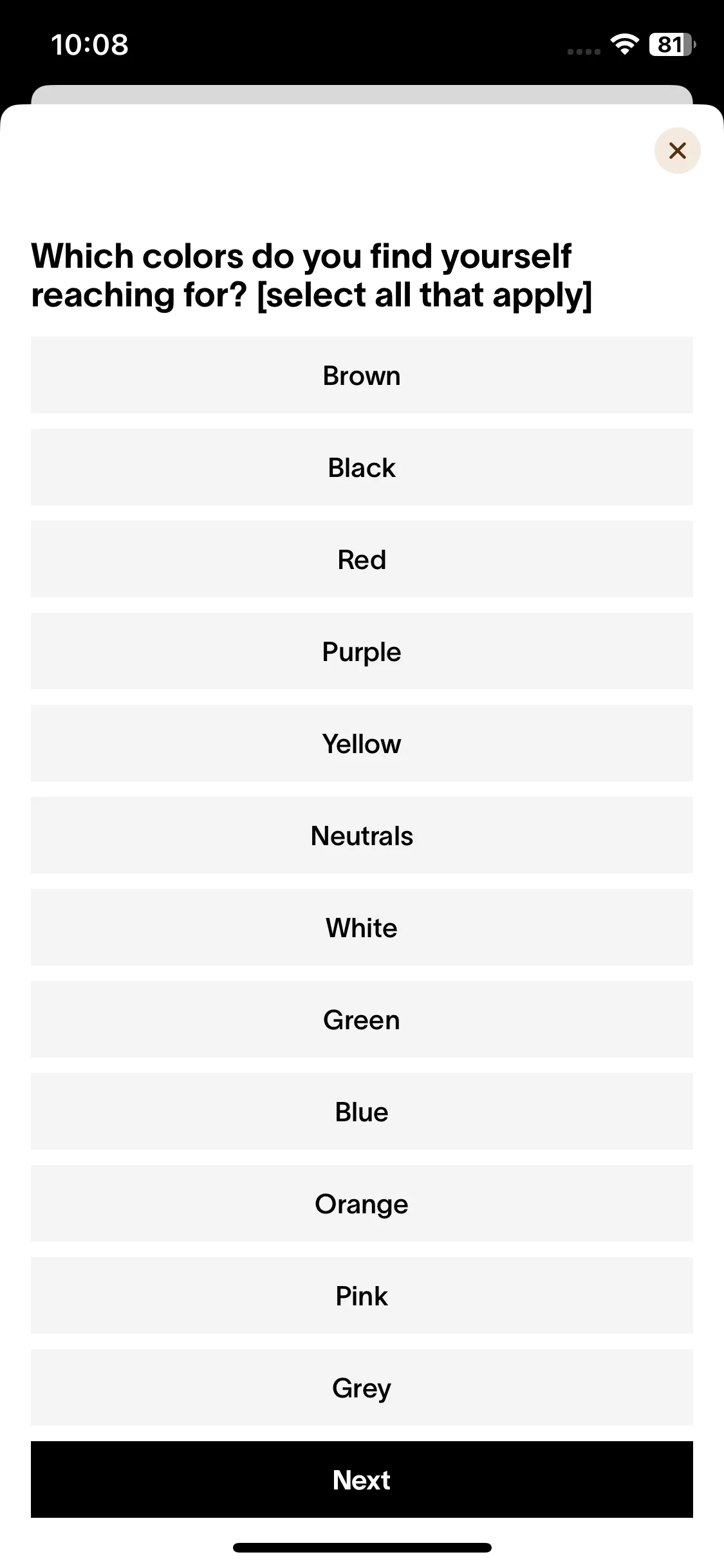Tap the grey background card behind sheet
The width and height of the screenshot is (724, 1568).
[362, 95]
